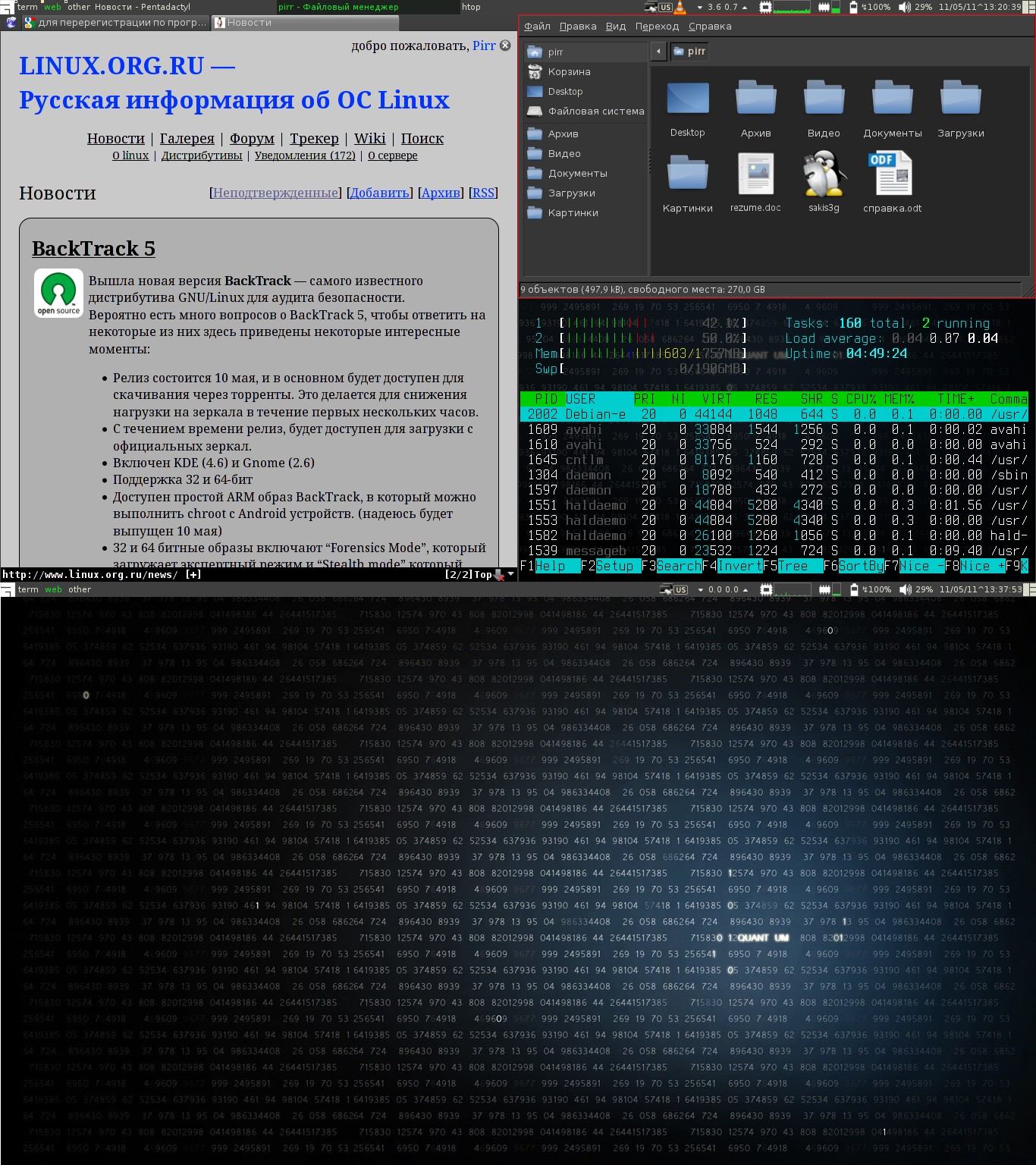Click the open source logo in BackTrack article
This screenshot has width=1036, height=1165.
pyautogui.click(x=58, y=294)
